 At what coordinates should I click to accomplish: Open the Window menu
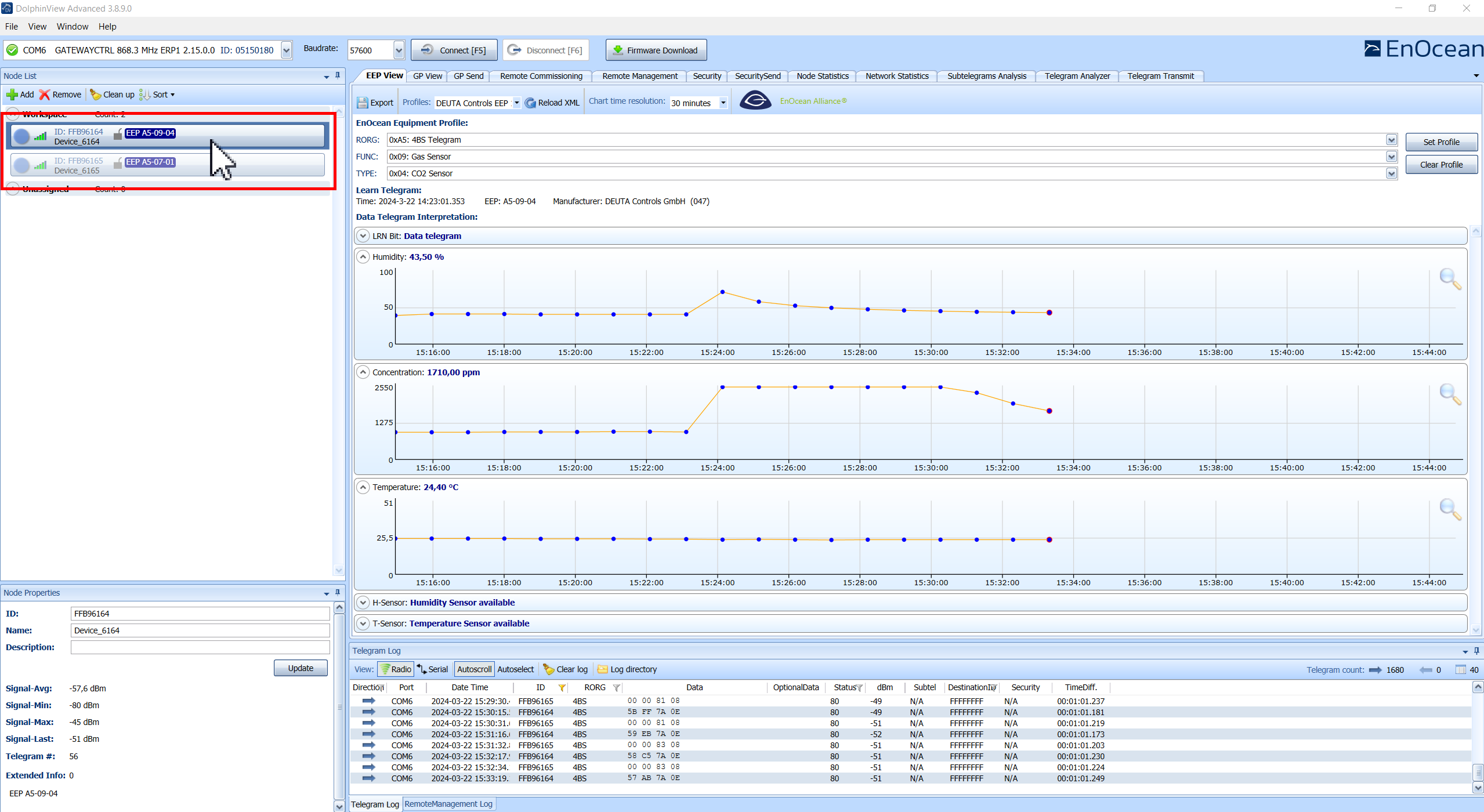tap(73, 26)
